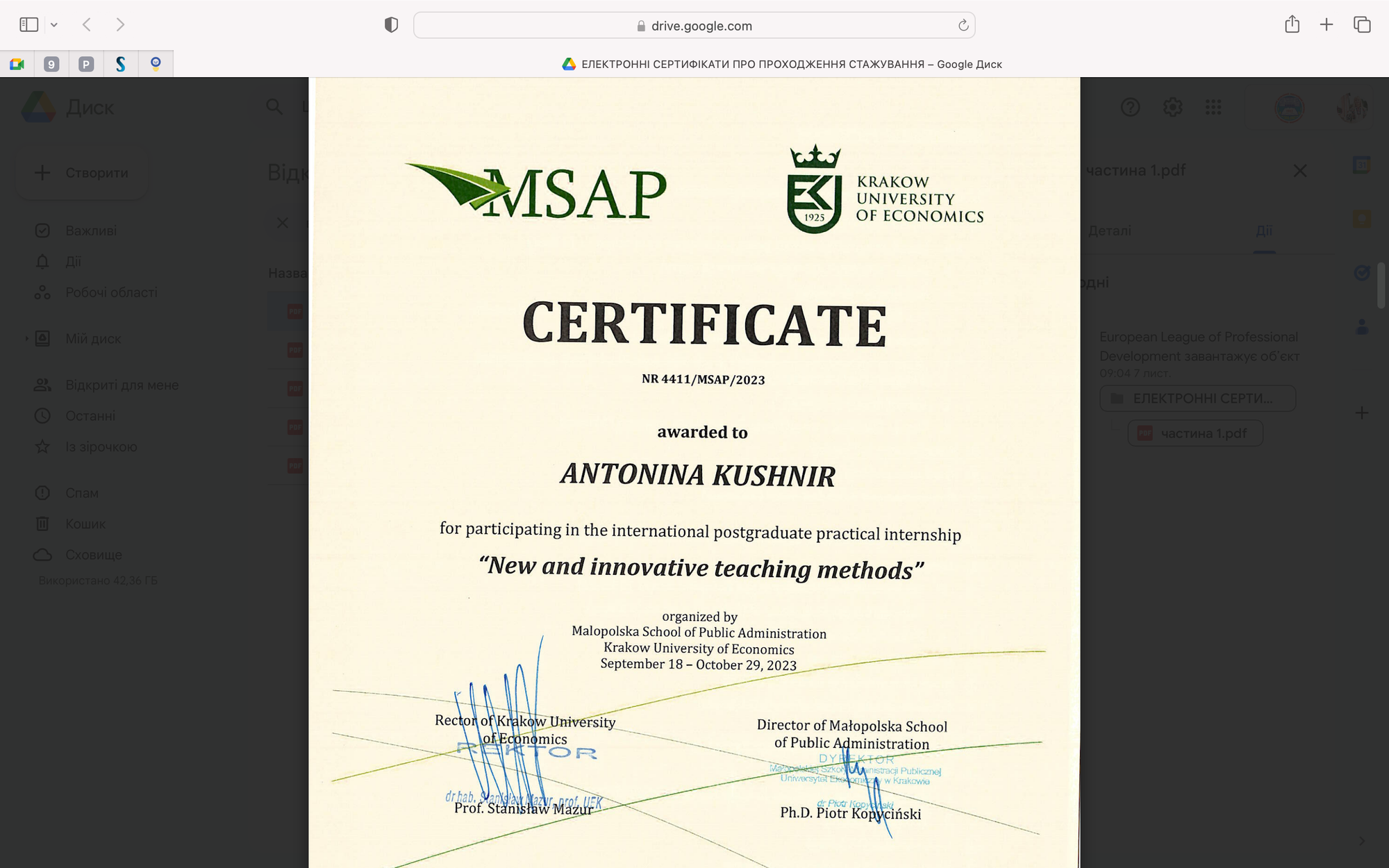This screenshot has height=868, width=1389.
Task: Click the help question mark icon
Action: [1130, 108]
